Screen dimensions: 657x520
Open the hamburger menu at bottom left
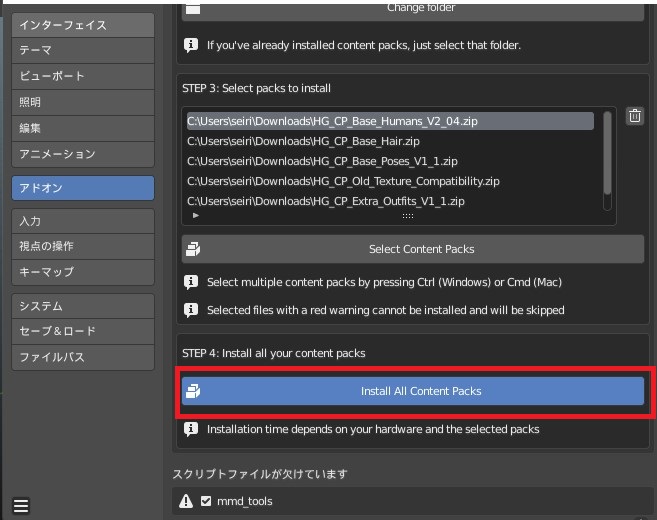pyautogui.click(x=21, y=505)
